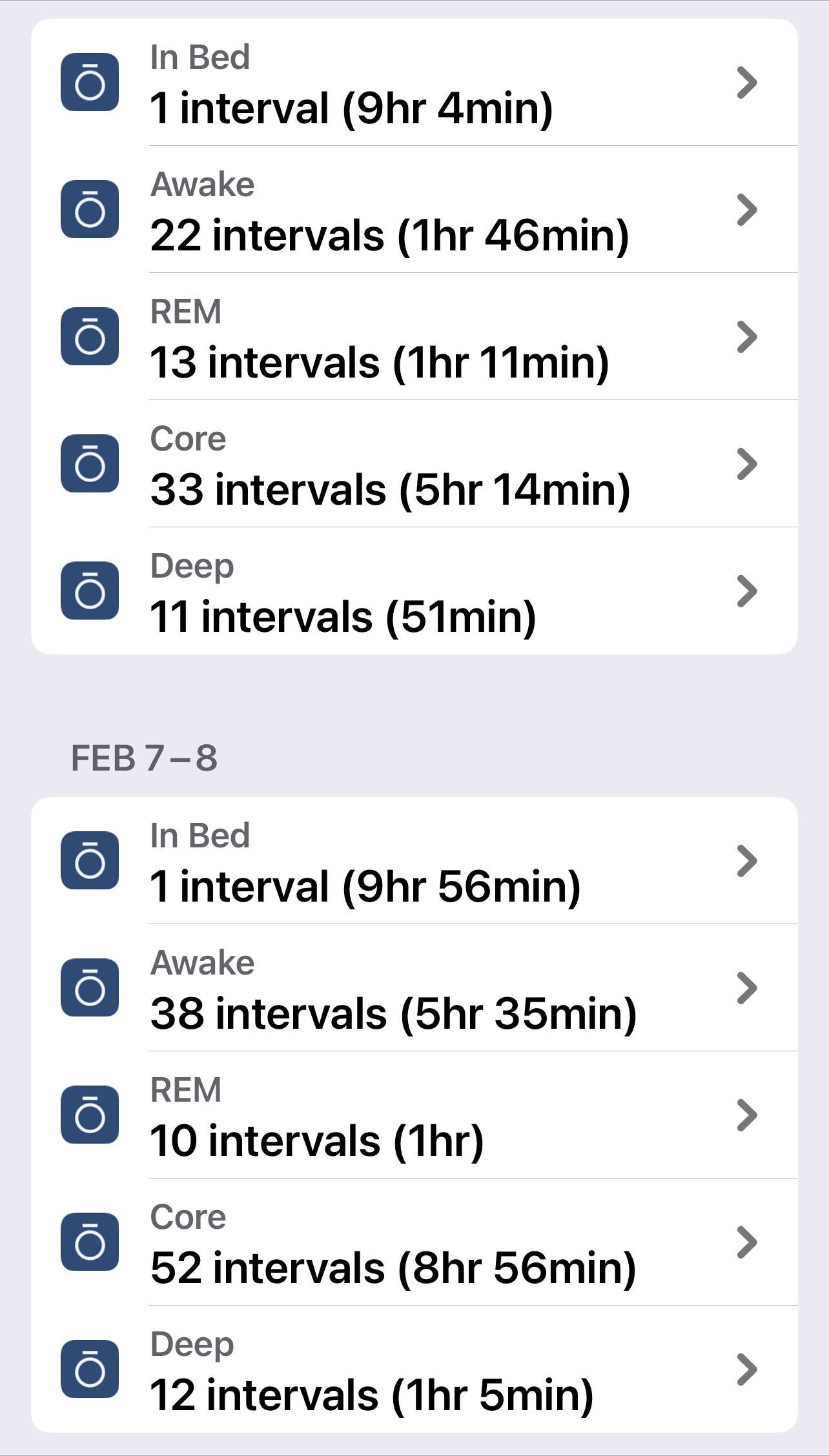The image size is (829, 1456).
Task: Tap the Oura icon beside REM 13 intervals
Action: (90, 336)
